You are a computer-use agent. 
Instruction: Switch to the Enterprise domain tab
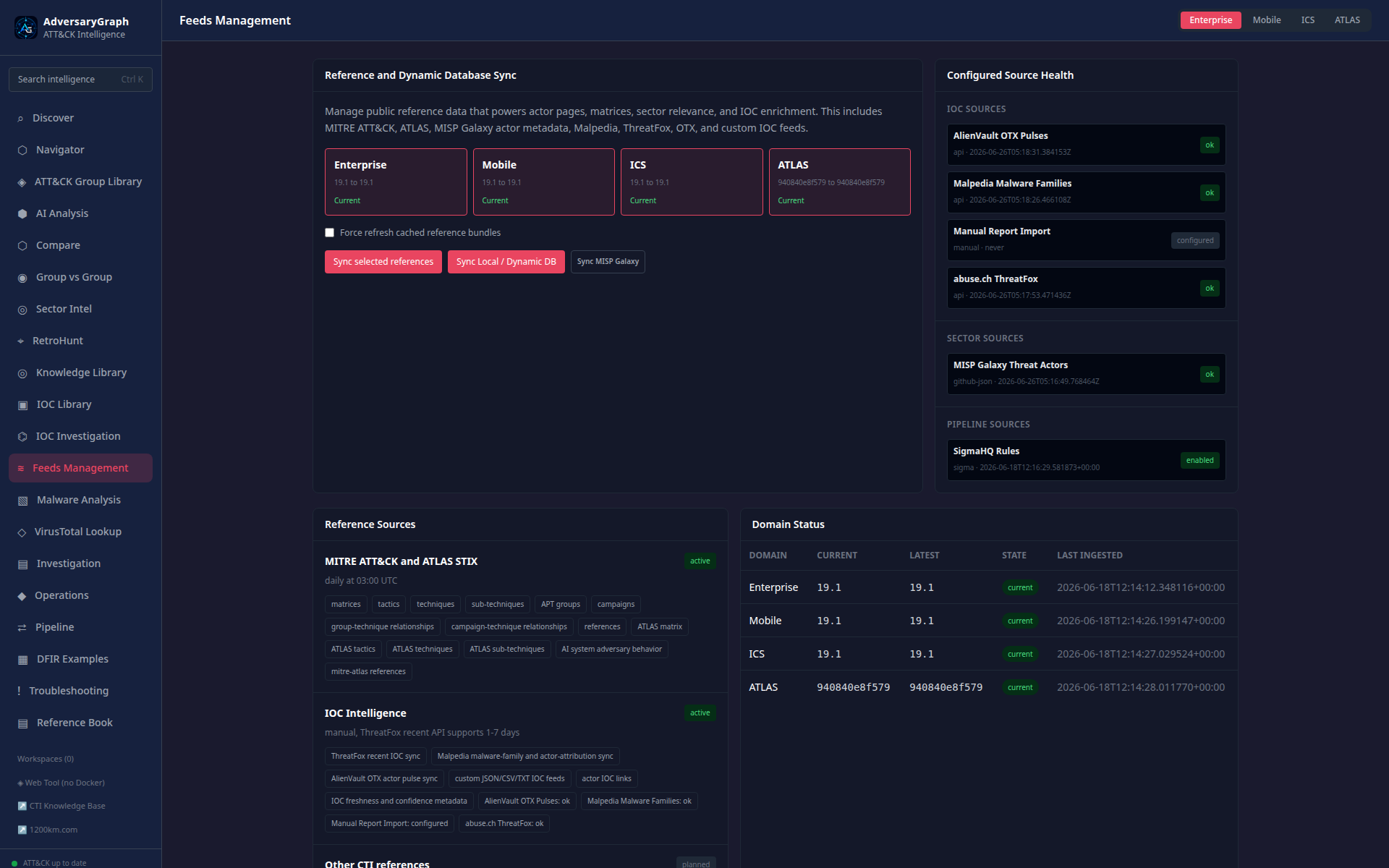(1210, 20)
